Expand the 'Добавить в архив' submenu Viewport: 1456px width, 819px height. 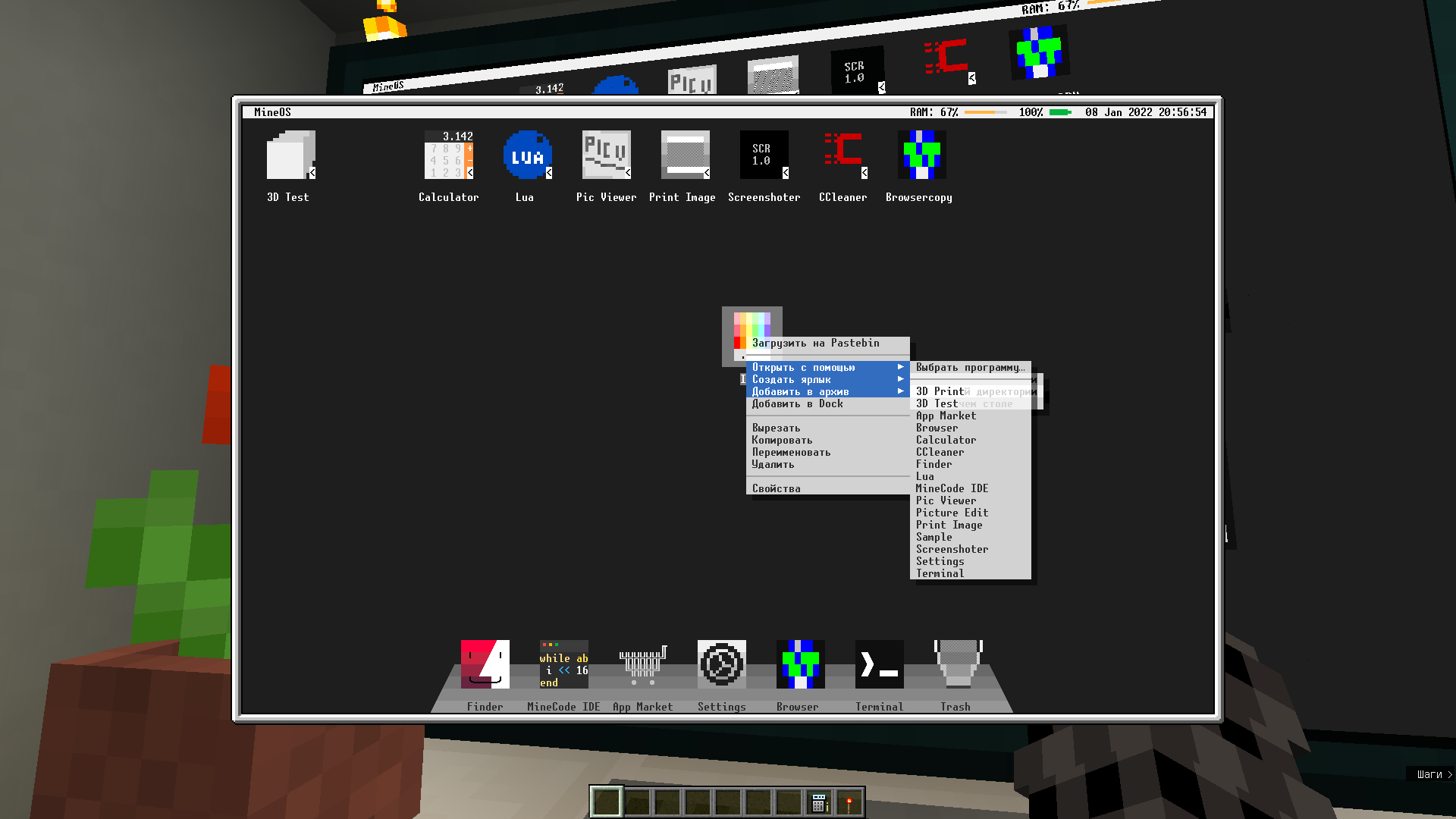click(801, 391)
